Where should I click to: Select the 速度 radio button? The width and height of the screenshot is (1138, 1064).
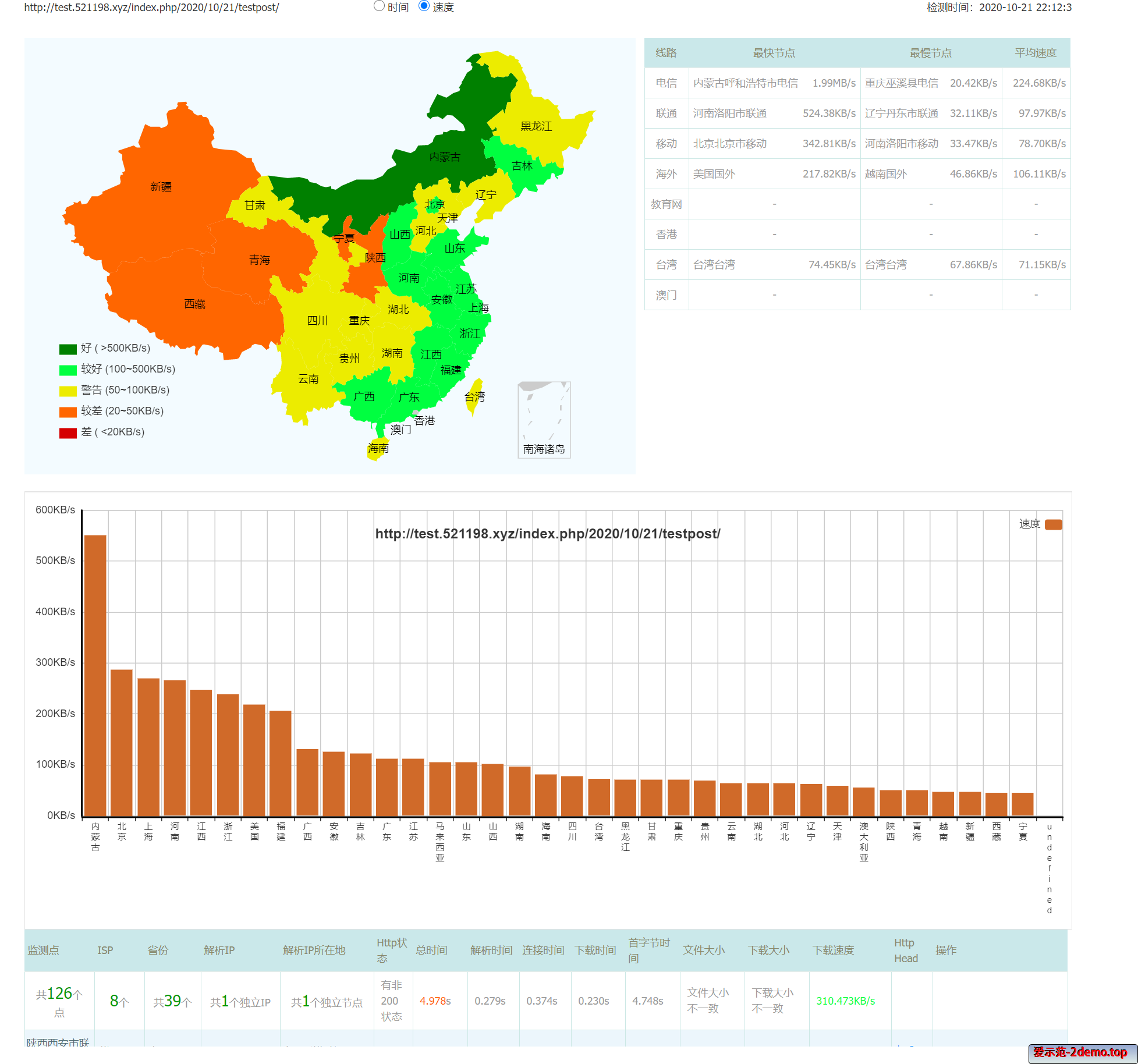tap(424, 6)
